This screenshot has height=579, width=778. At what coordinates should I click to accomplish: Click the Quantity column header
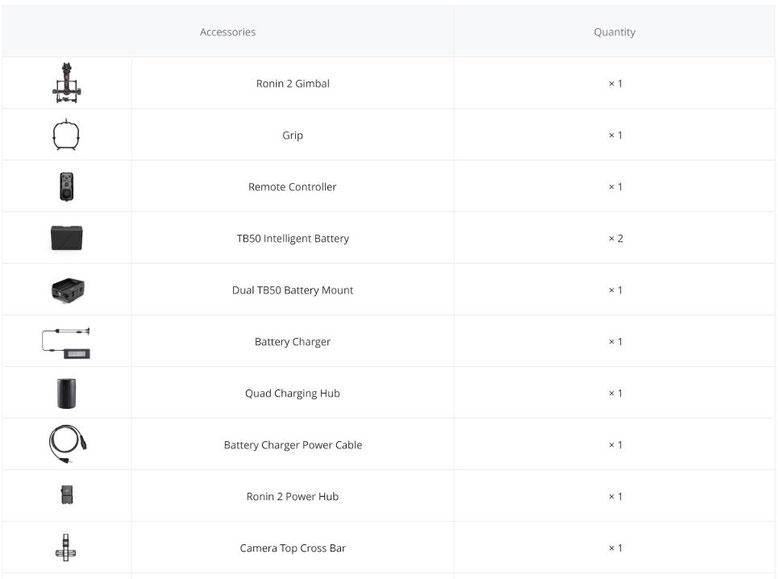(614, 32)
